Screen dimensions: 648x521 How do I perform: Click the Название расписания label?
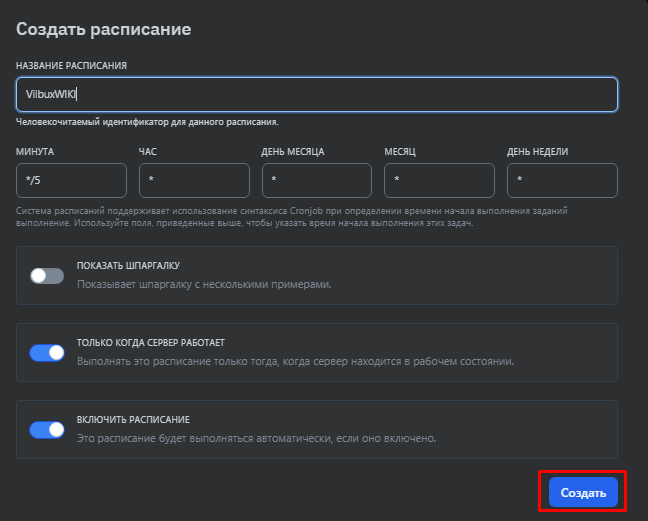click(71, 66)
